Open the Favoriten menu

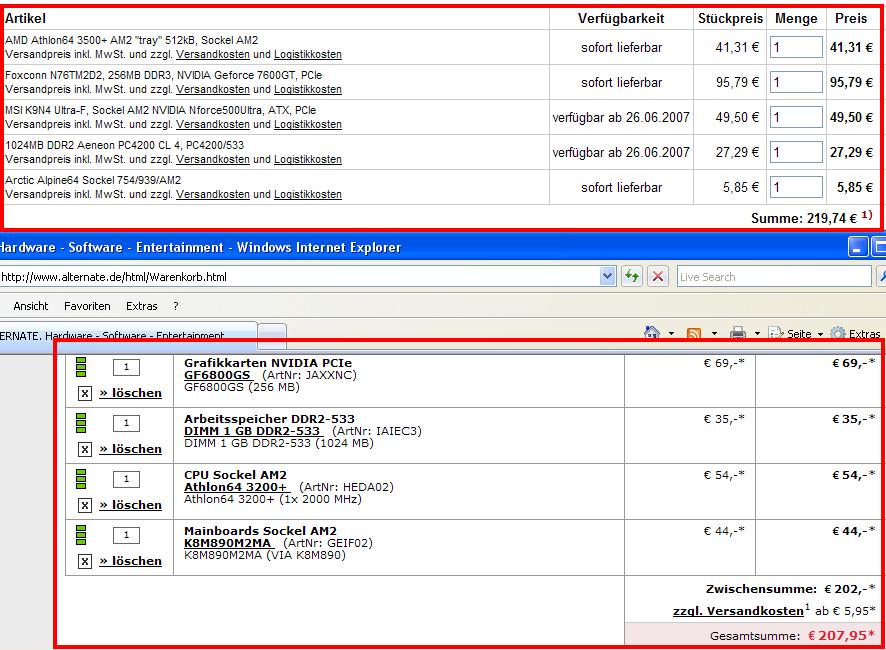coord(87,306)
